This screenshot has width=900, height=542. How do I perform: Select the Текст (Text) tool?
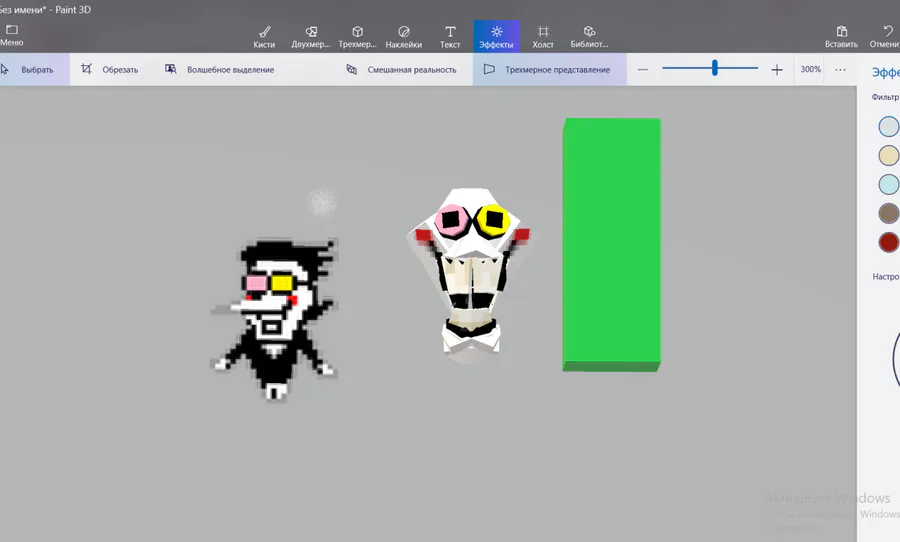450,37
